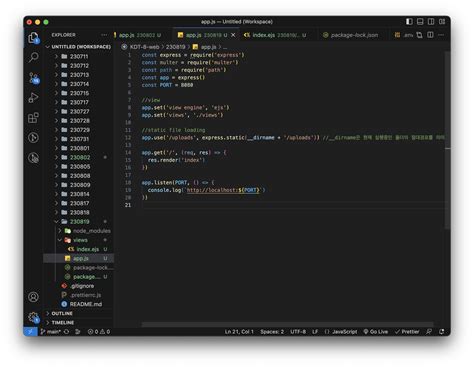Expand the 230814 folder
Viewport: 474px width, 367px height.
point(79,194)
